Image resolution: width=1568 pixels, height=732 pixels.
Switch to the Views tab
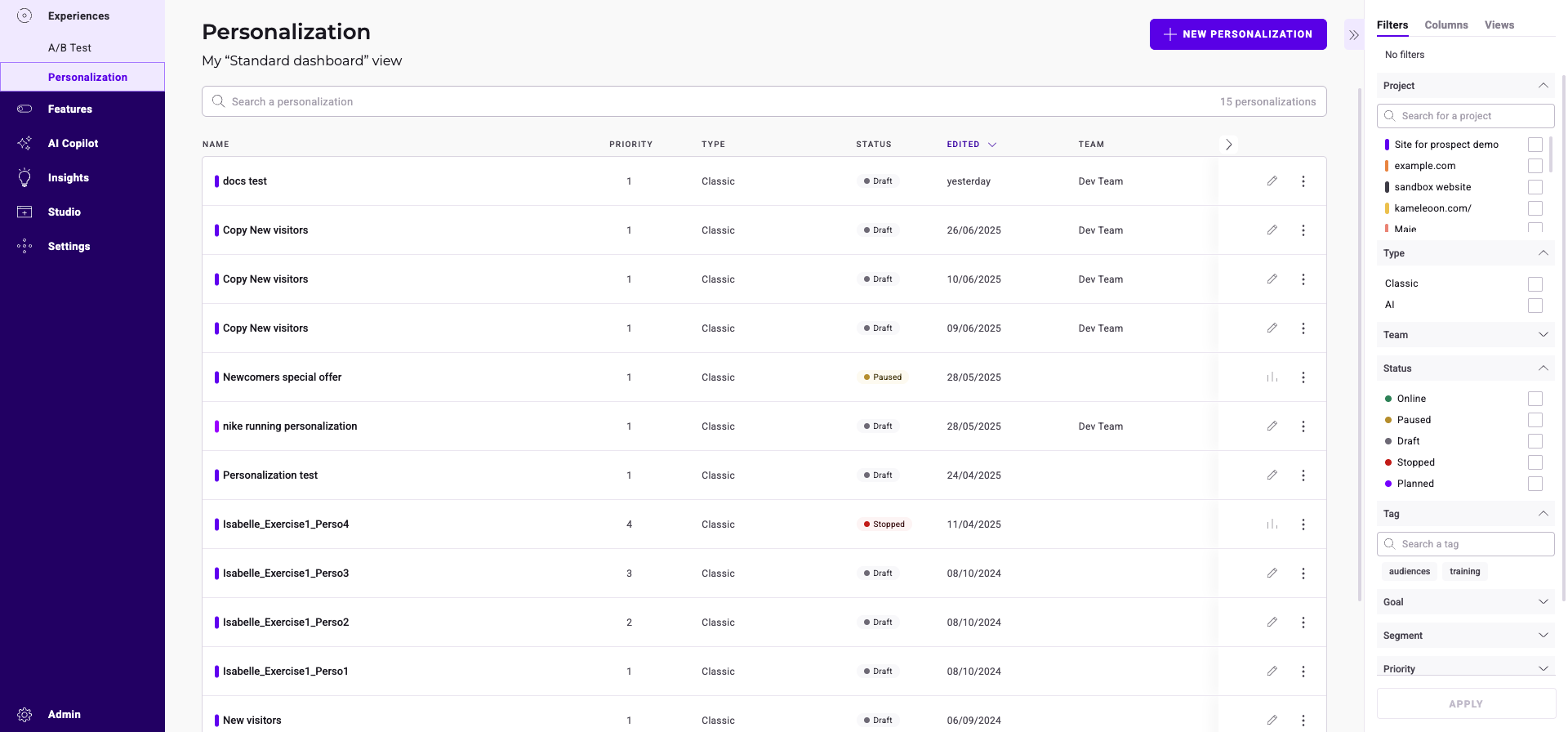1499,25
